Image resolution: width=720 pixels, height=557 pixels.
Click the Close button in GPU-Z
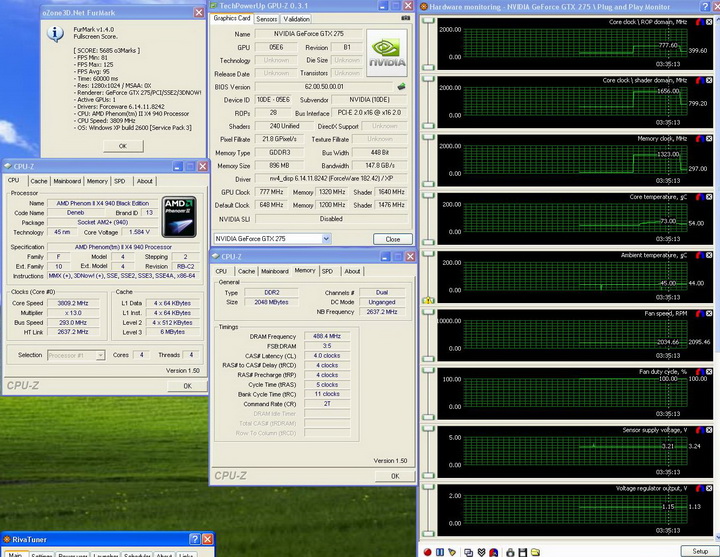(x=393, y=239)
